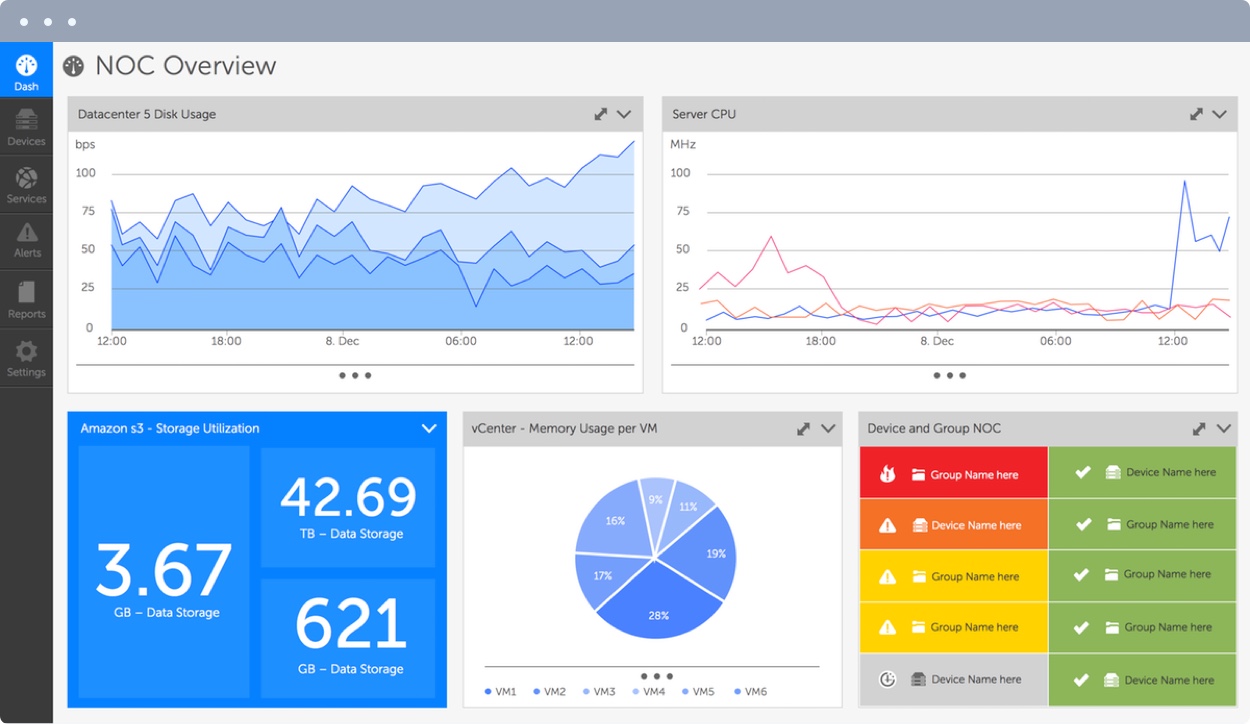The width and height of the screenshot is (1250, 724).
Task: Open the Reports sidebar section
Action: 26,298
